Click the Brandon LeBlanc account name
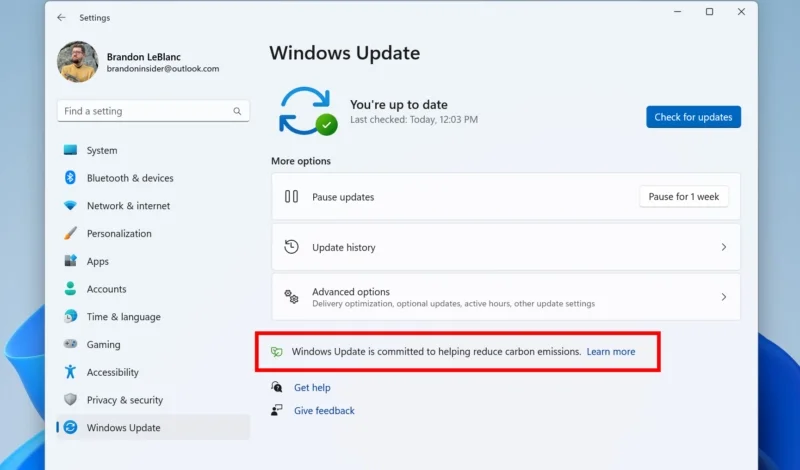 [144, 57]
